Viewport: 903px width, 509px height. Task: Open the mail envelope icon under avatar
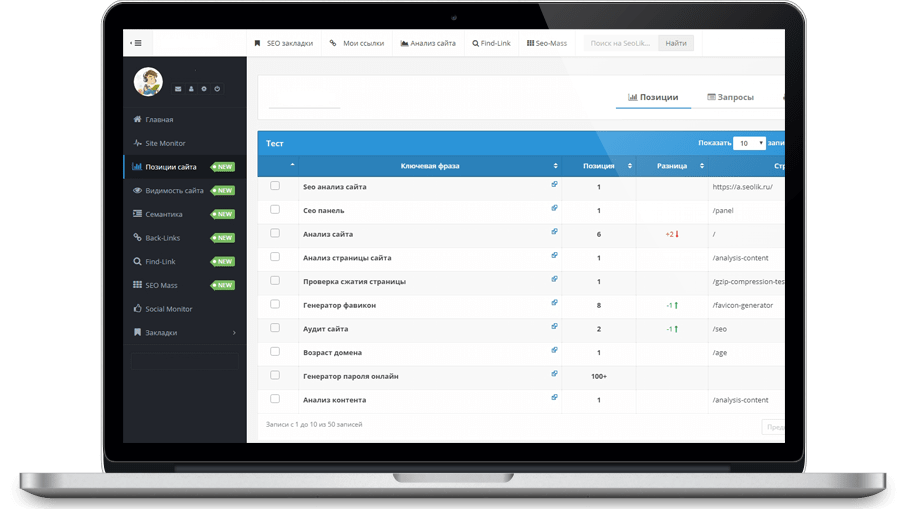[178, 89]
